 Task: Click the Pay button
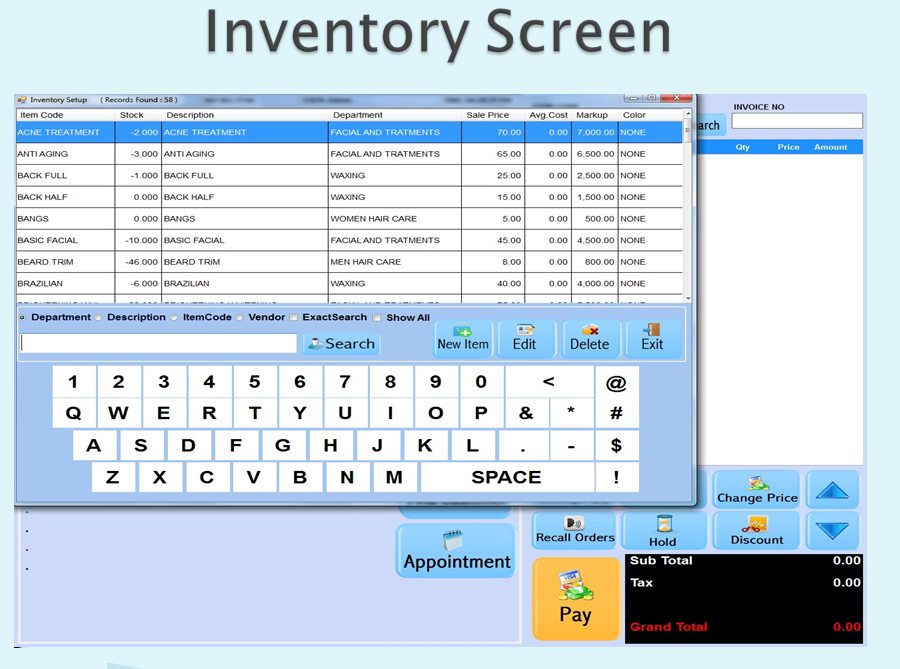pyautogui.click(x=574, y=599)
